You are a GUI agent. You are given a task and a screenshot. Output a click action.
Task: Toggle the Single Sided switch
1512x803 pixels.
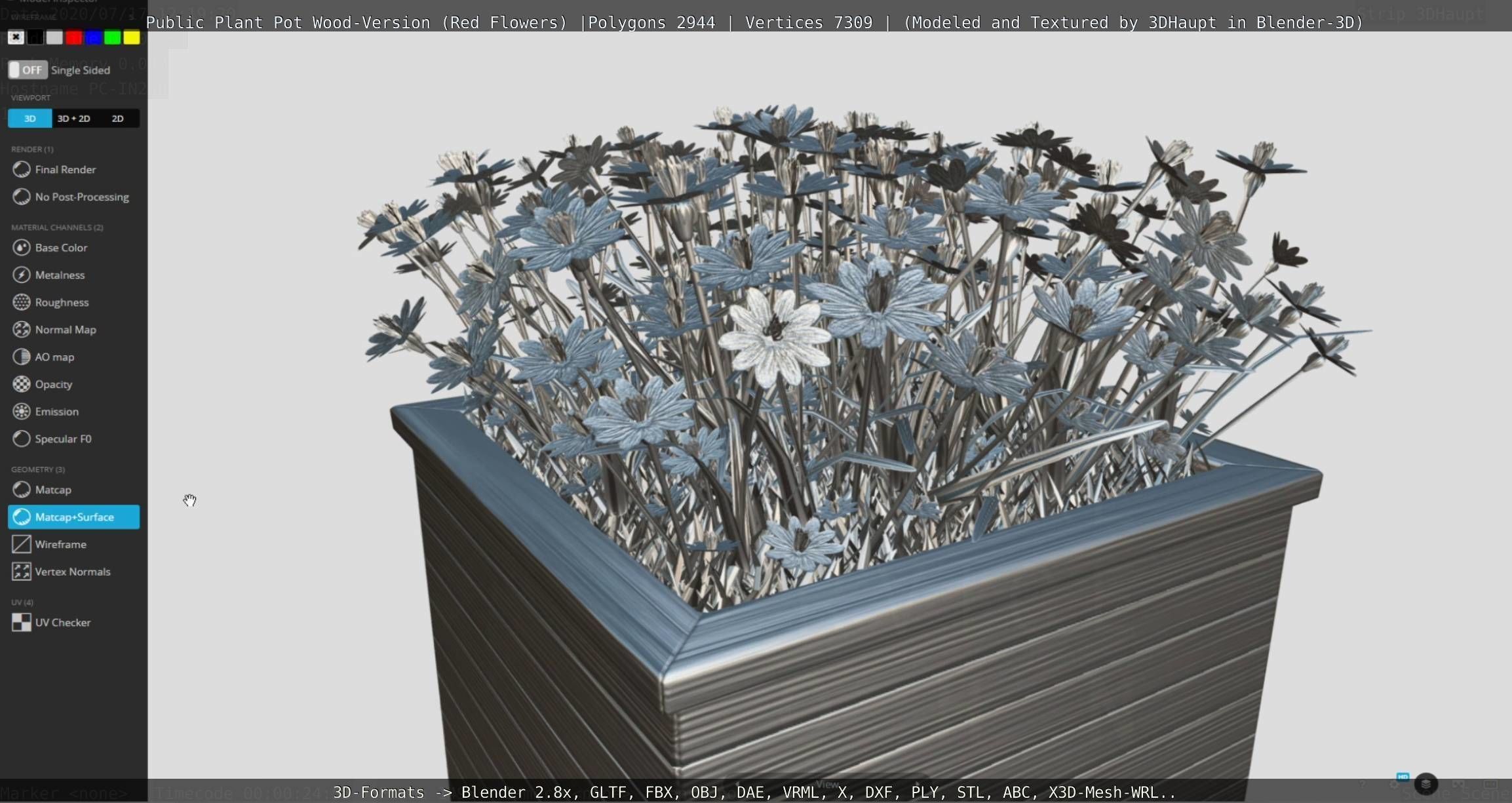tap(28, 70)
